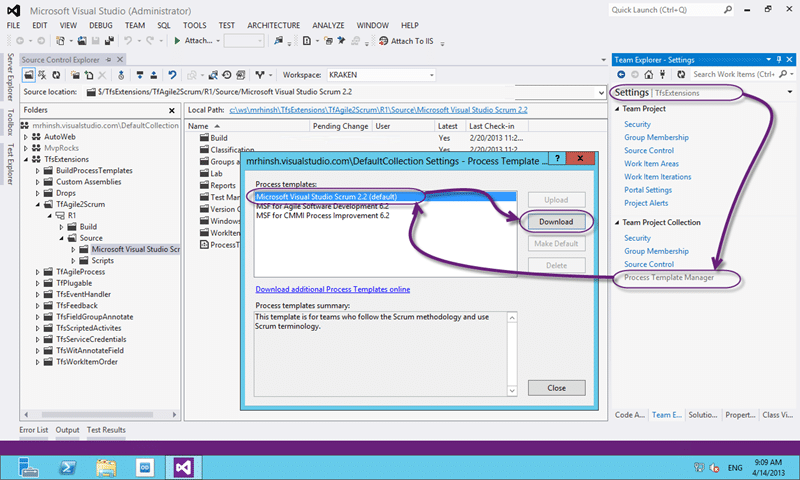Collapse the Team Project section

click(617, 109)
